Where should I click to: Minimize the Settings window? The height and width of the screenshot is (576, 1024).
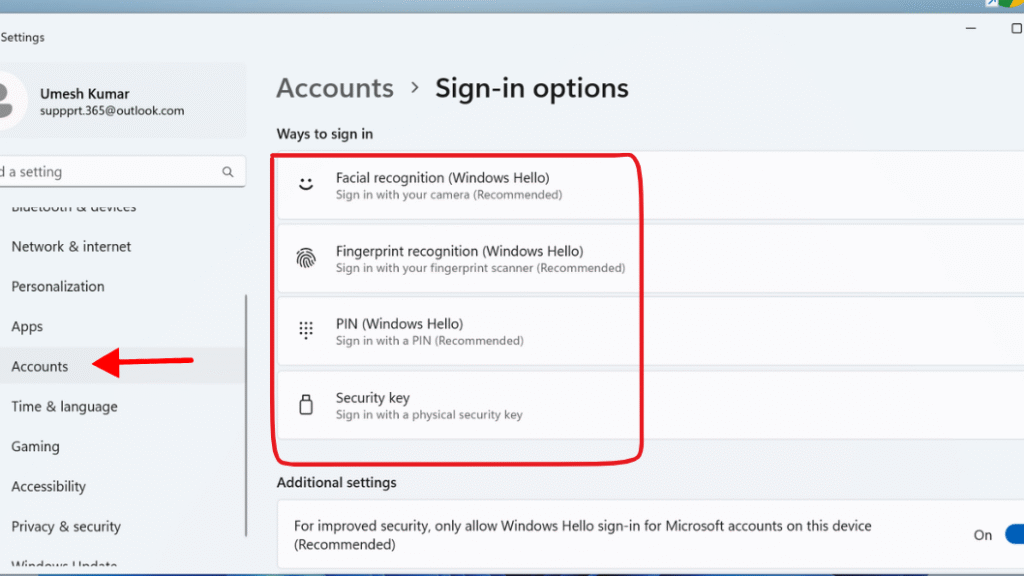[x=971, y=28]
